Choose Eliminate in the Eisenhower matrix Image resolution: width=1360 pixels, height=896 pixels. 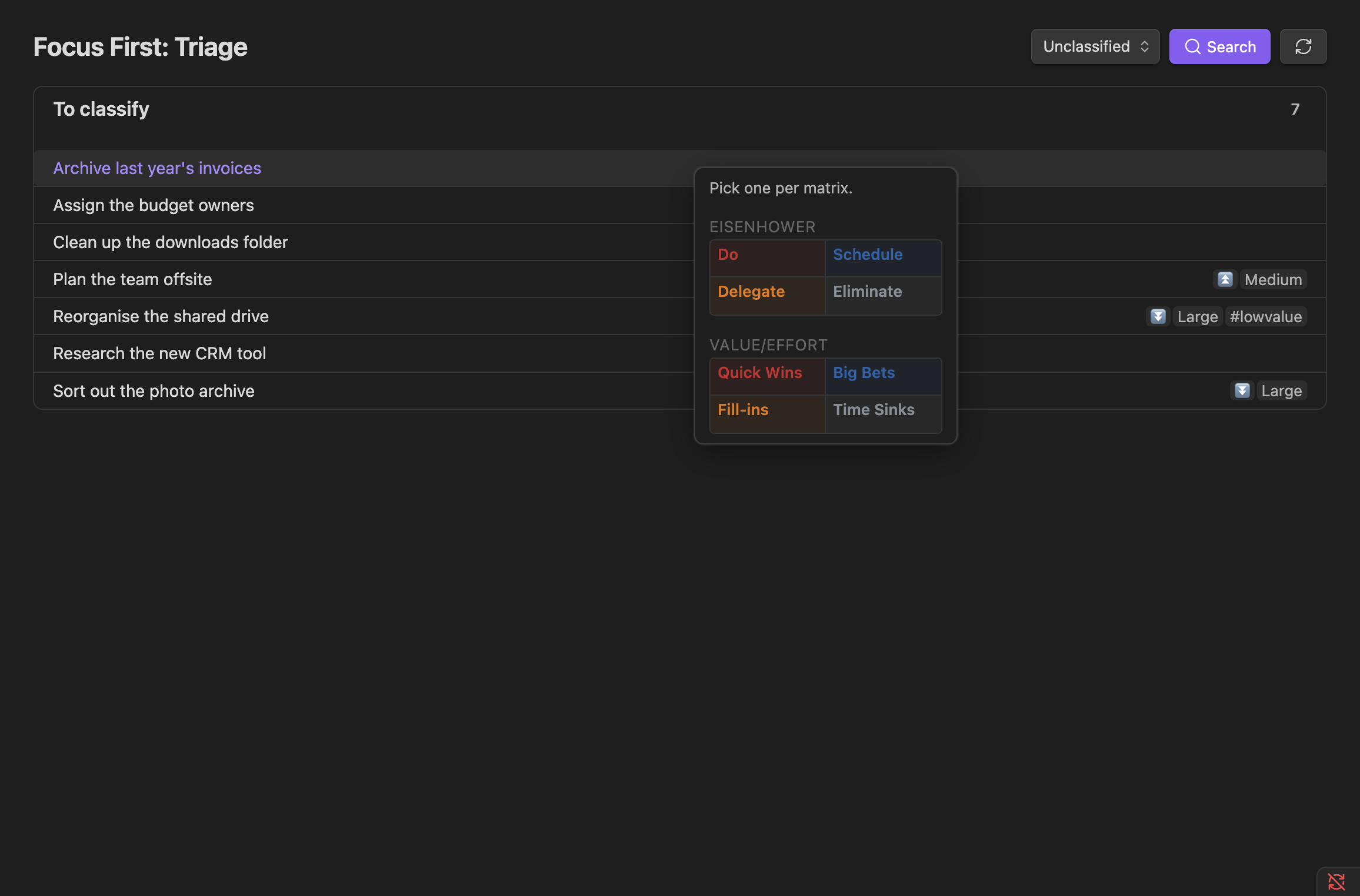(883, 296)
